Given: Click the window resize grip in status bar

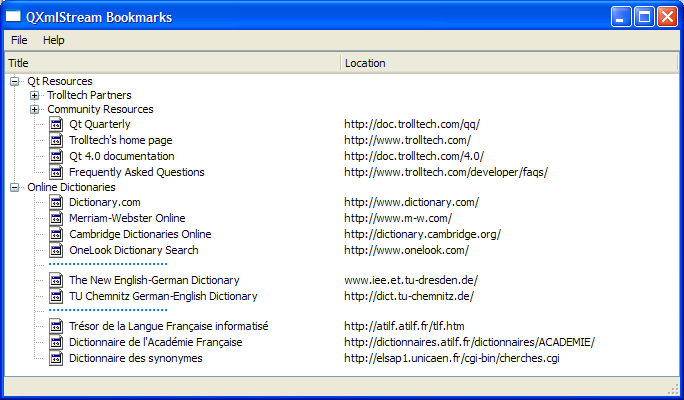Looking at the screenshot, I should pyautogui.click(x=673, y=388).
